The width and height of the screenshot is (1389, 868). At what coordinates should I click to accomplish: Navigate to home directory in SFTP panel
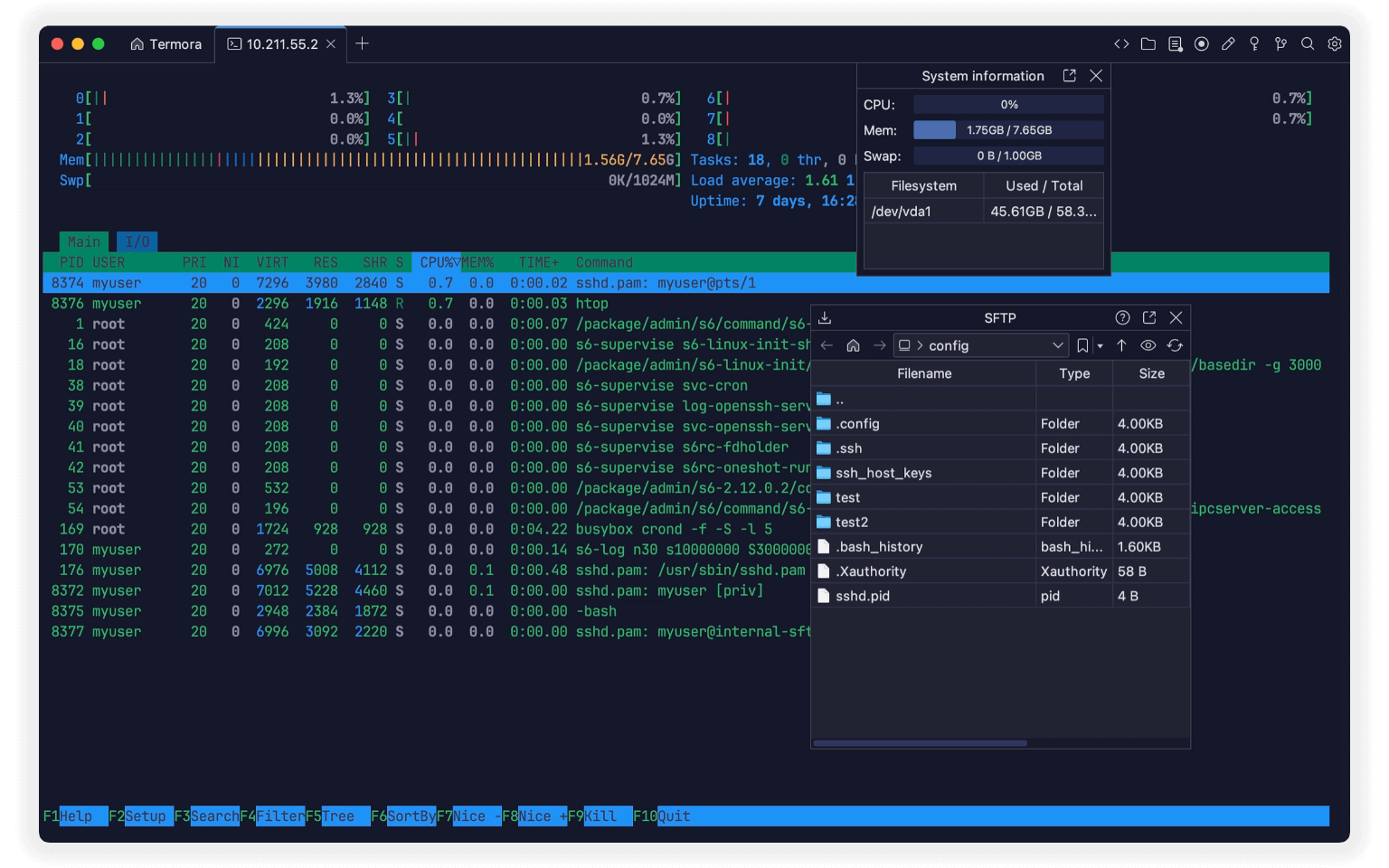pyautogui.click(x=853, y=345)
